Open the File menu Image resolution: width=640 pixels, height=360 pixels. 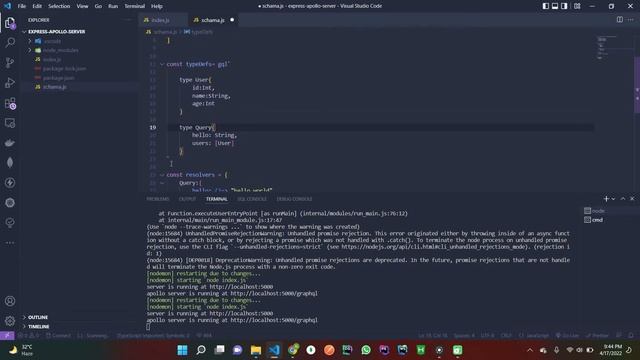pos(22,6)
